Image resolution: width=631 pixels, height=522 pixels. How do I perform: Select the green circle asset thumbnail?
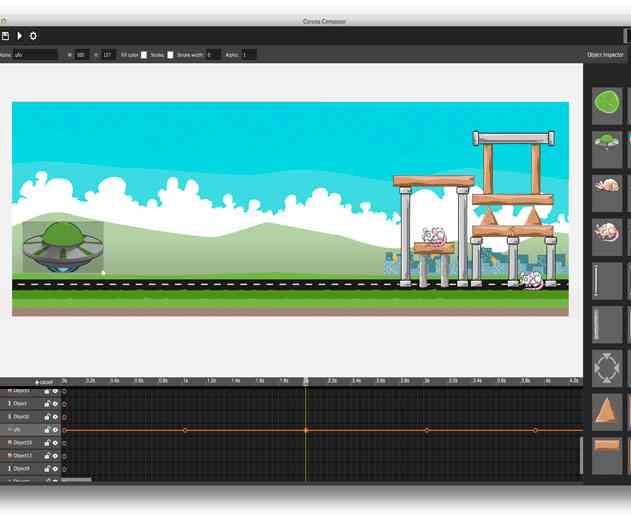607,106
